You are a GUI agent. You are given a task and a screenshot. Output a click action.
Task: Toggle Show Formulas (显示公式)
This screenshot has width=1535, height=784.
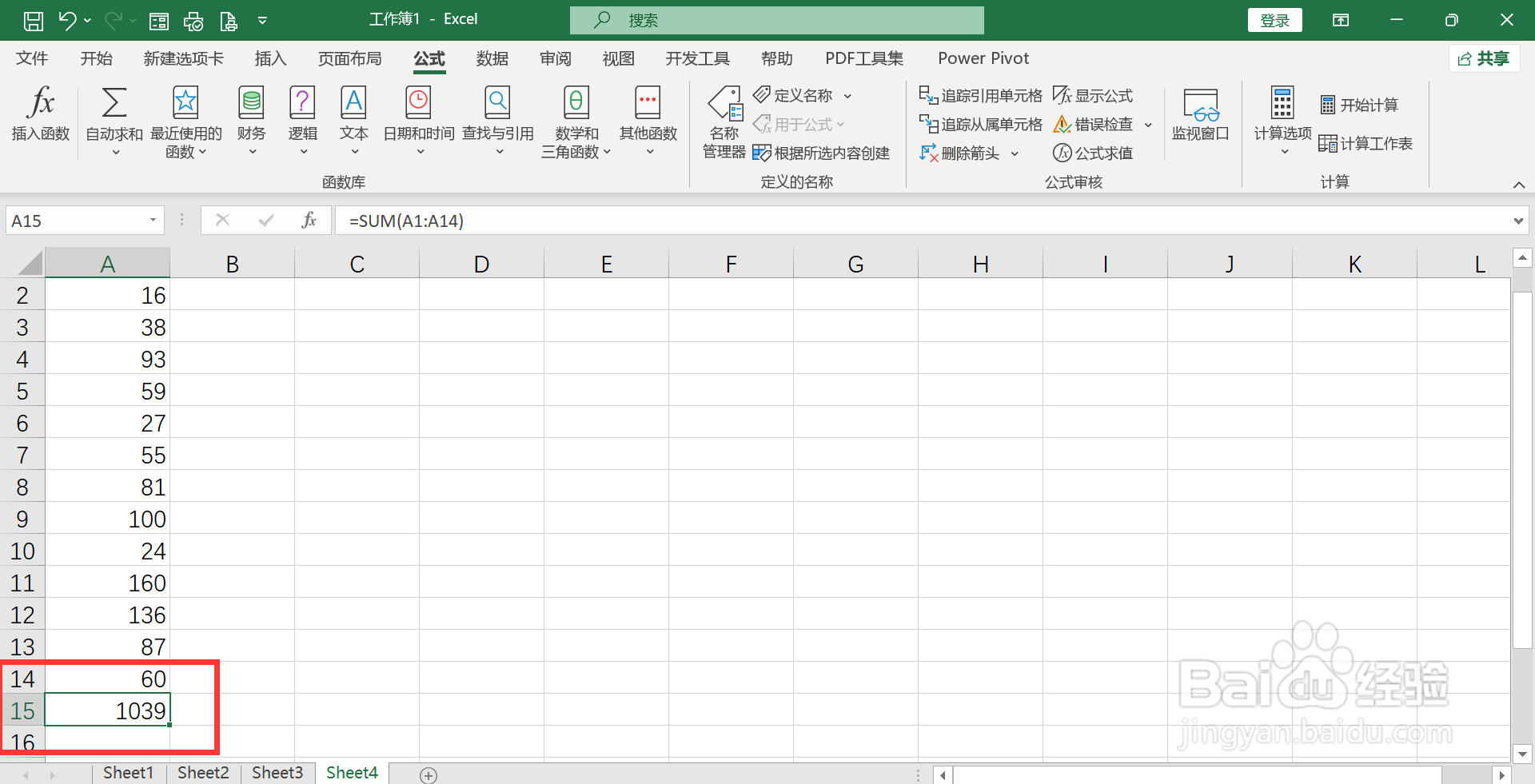tap(1093, 96)
